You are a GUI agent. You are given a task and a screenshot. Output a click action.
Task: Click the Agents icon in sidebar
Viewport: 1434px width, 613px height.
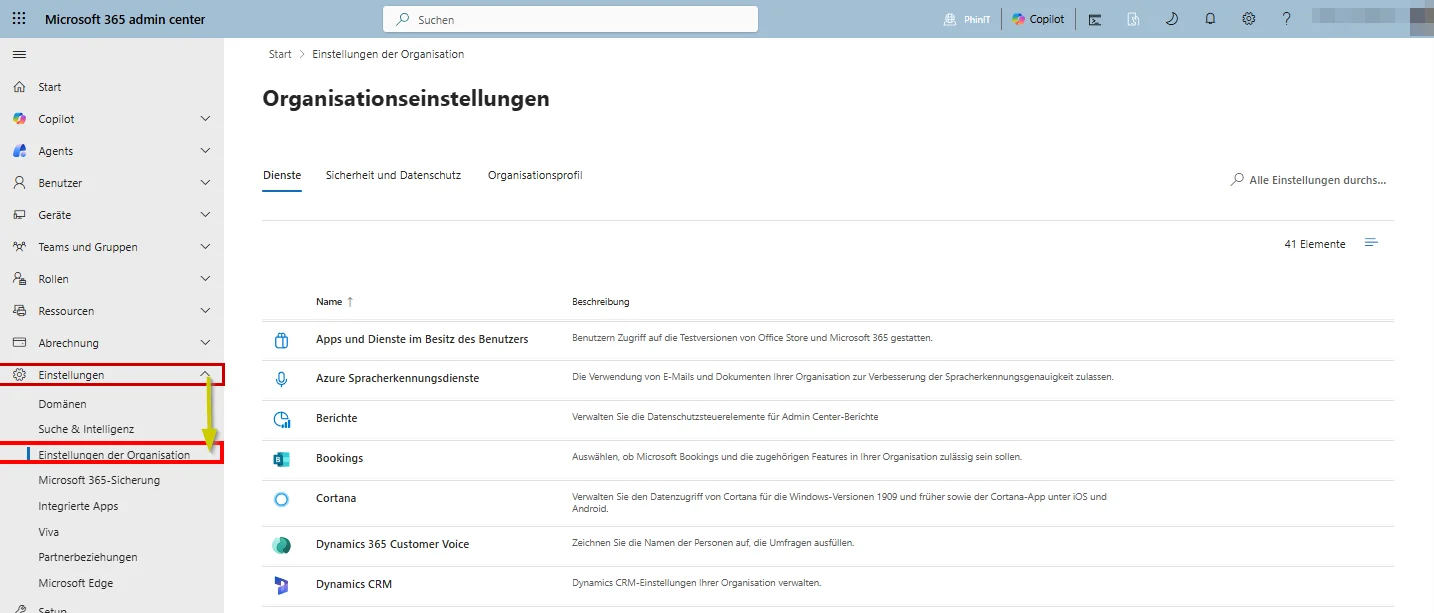point(19,151)
